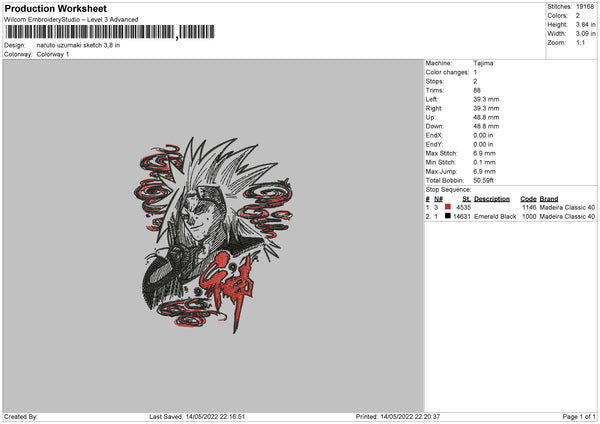
Task: Click 'Madeira Classic 40' in stop row 1
Action: (567, 207)
